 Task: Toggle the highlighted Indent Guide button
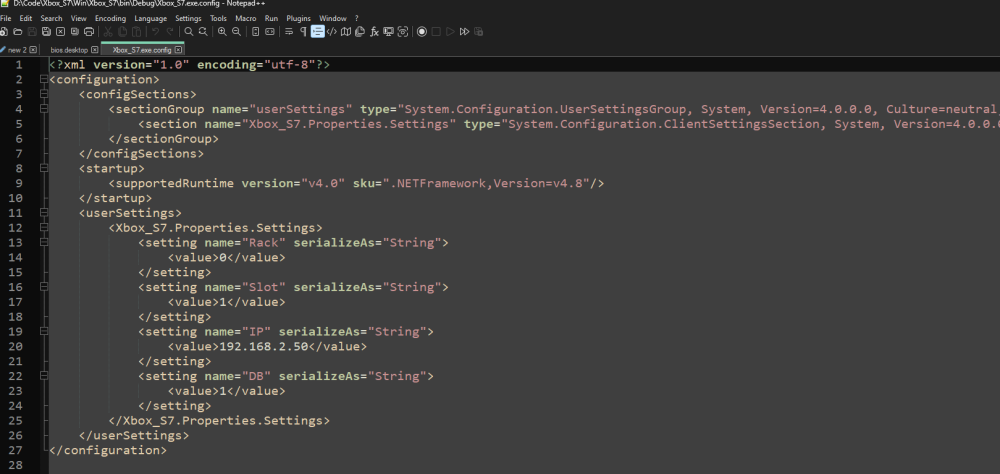317,32
